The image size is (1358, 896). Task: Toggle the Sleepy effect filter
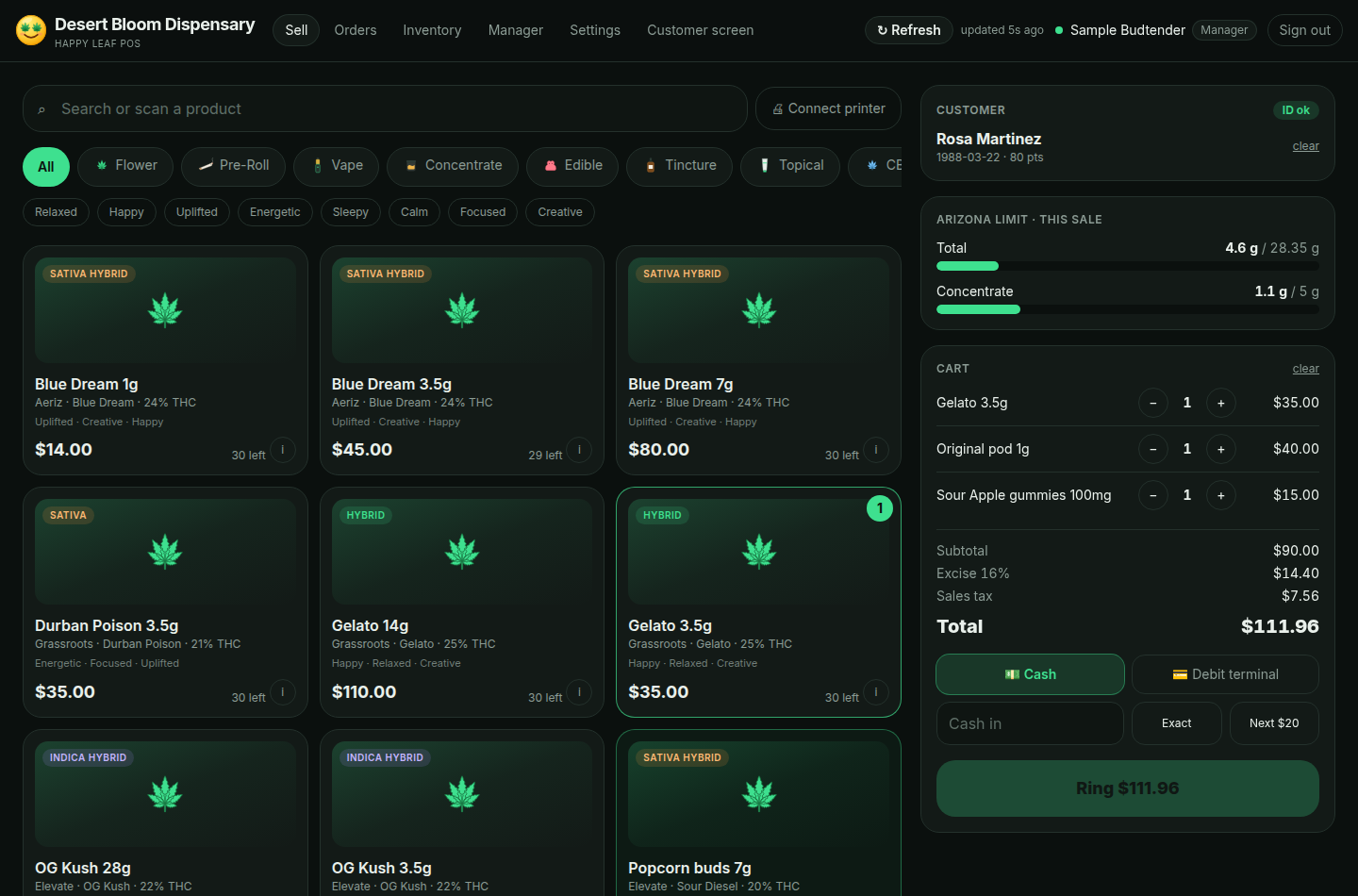point(351,212)
